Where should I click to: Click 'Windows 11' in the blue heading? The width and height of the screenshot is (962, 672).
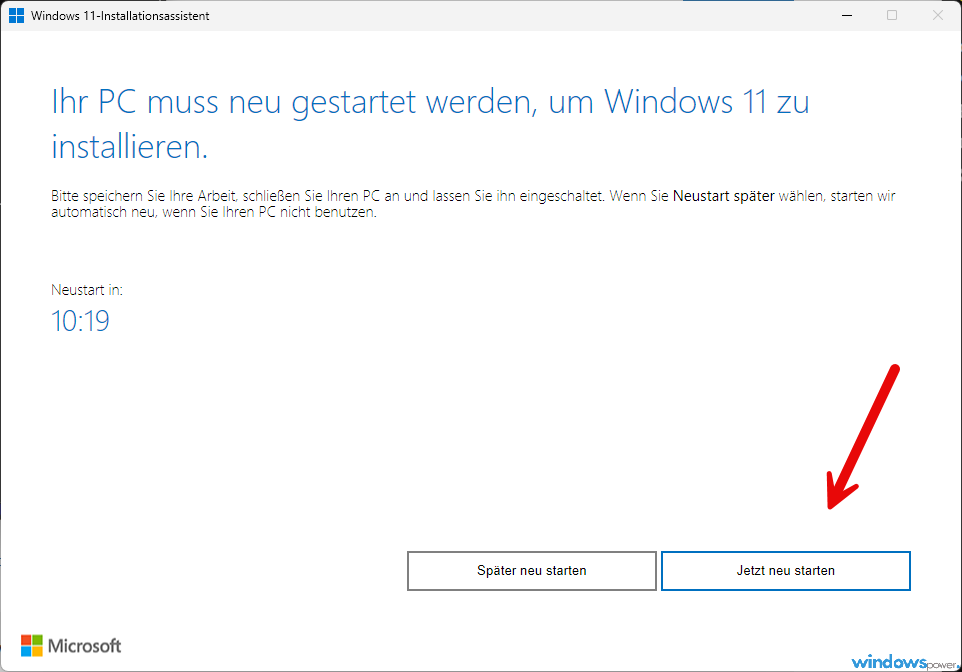click(685, 101)
